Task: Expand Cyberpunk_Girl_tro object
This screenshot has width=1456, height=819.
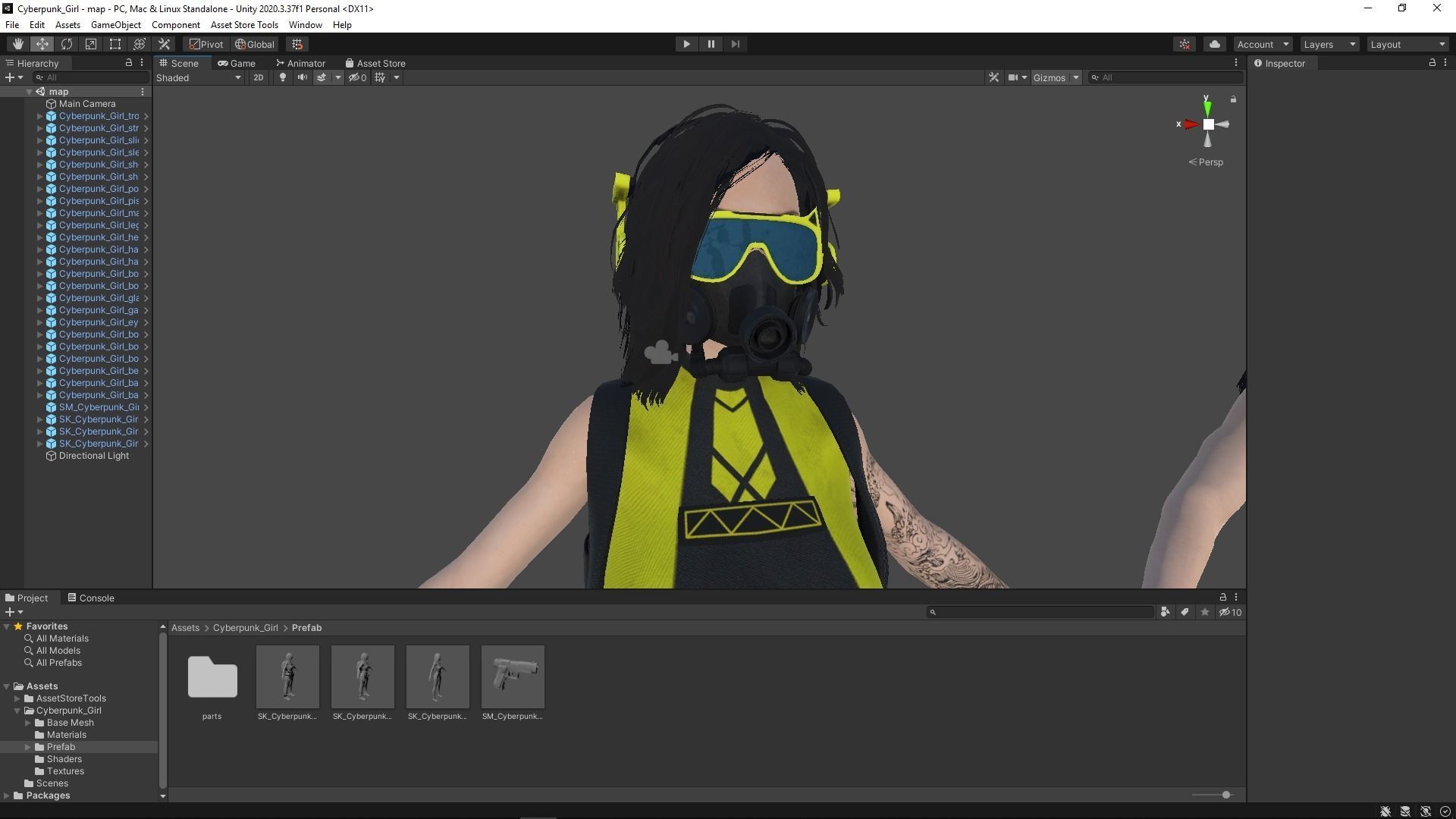Action: 39,116
